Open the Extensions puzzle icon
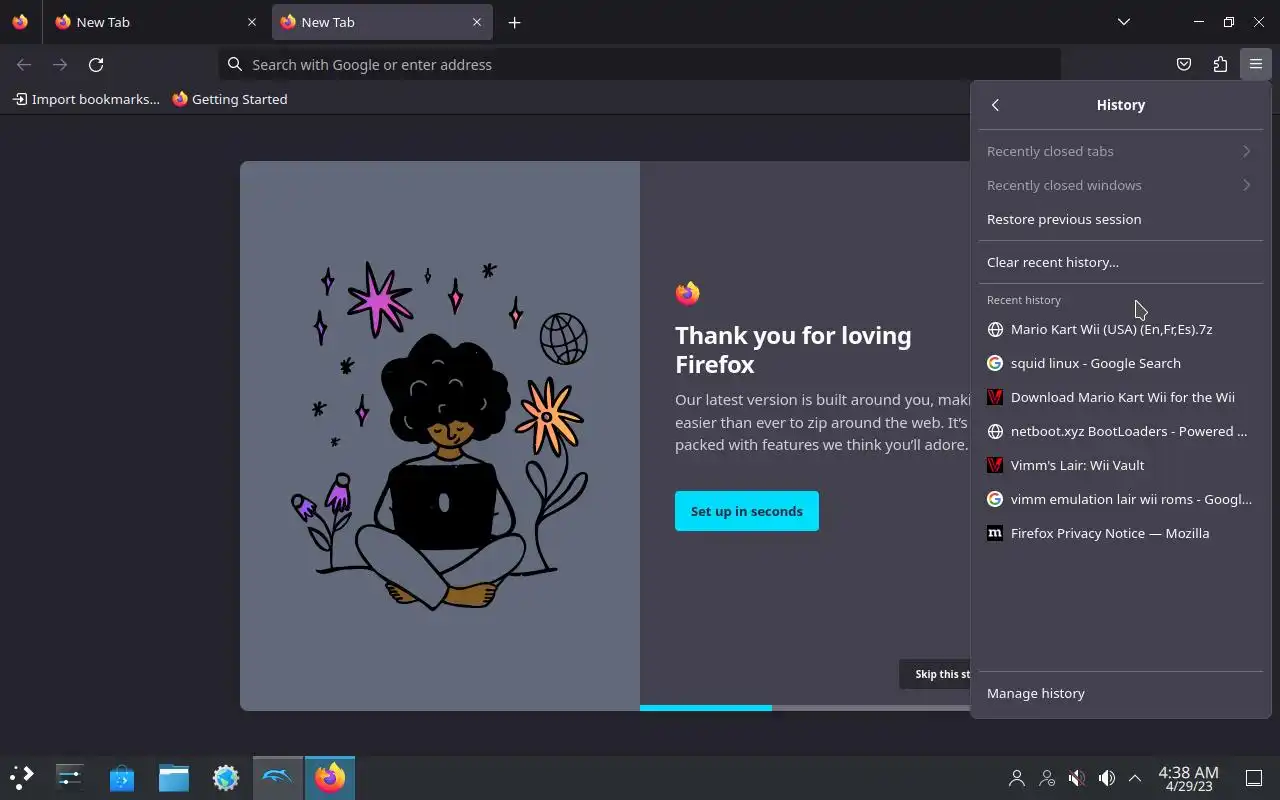The height and width of the screenshot is (800, 1280). (x=1220, y=64)
